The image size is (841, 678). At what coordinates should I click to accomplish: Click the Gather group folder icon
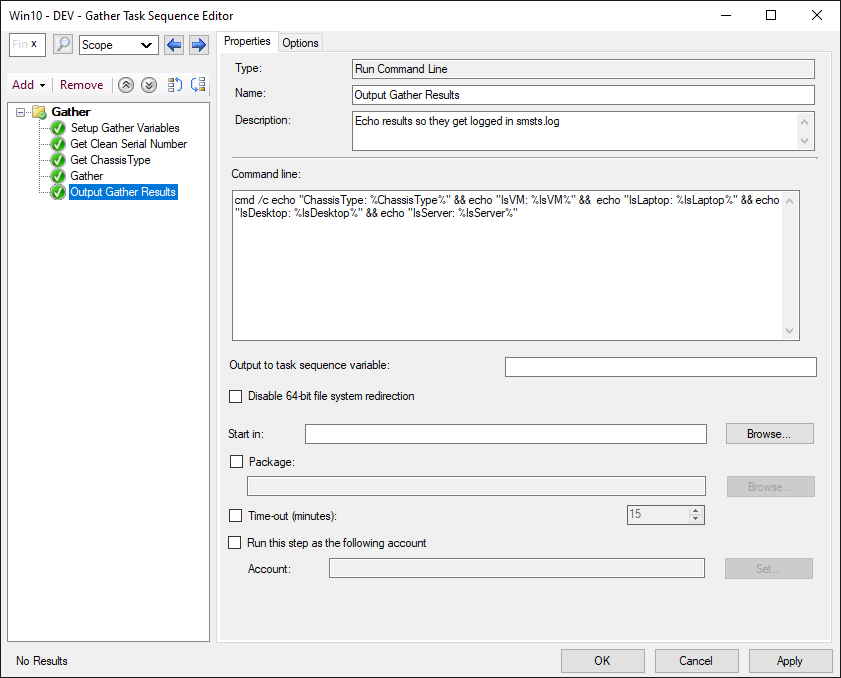coord(39,112)
